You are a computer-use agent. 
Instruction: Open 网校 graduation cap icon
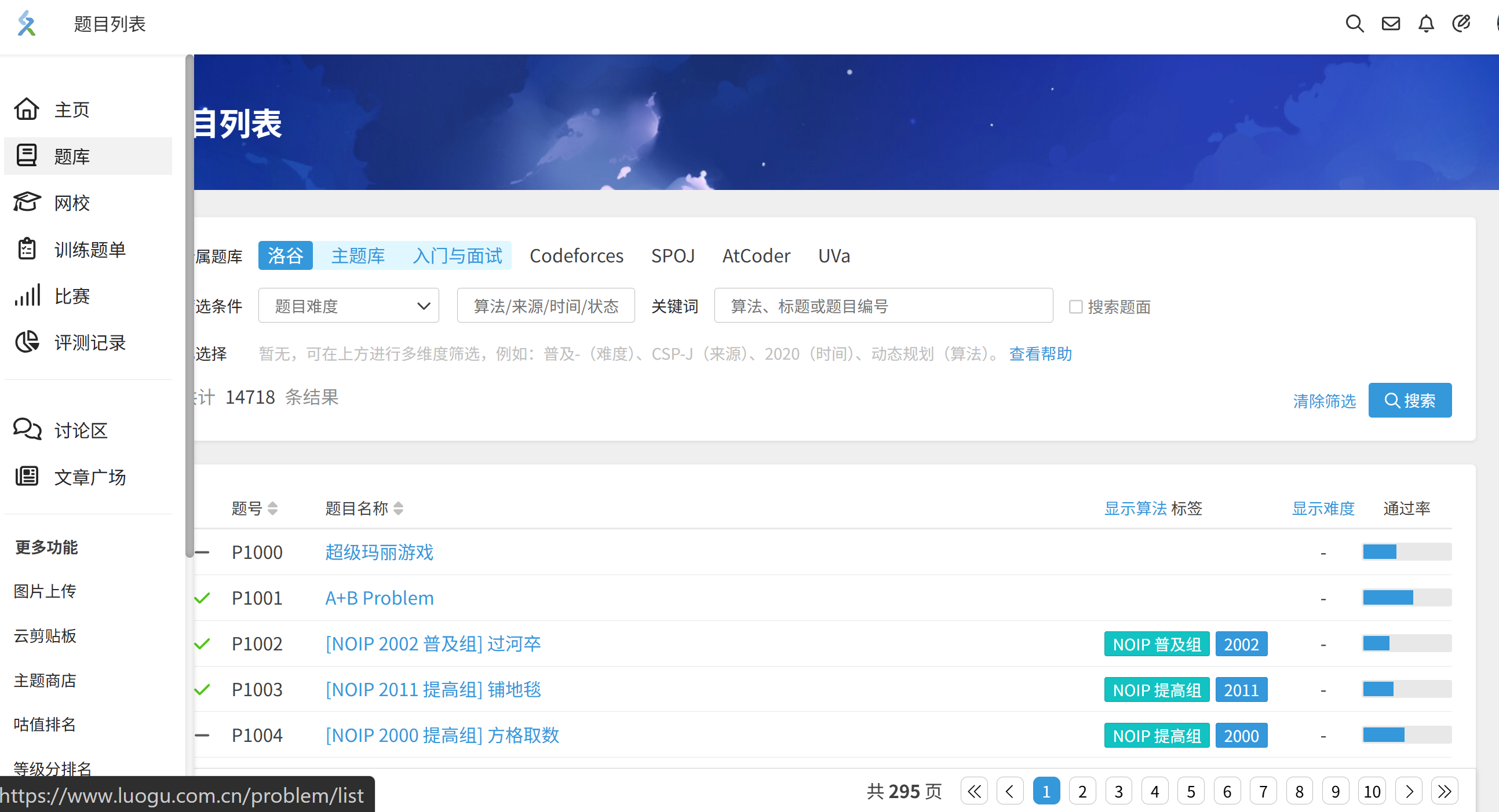point(27,202)
